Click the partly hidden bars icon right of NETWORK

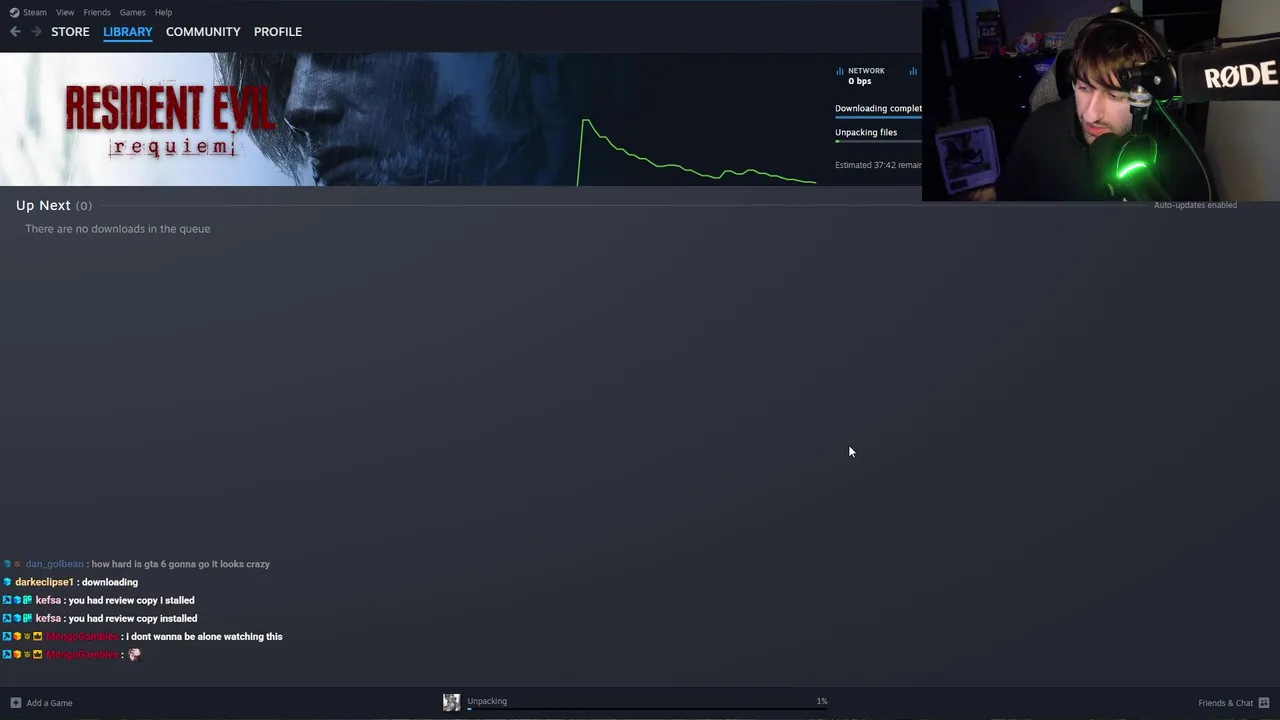[x=913, y=71]
